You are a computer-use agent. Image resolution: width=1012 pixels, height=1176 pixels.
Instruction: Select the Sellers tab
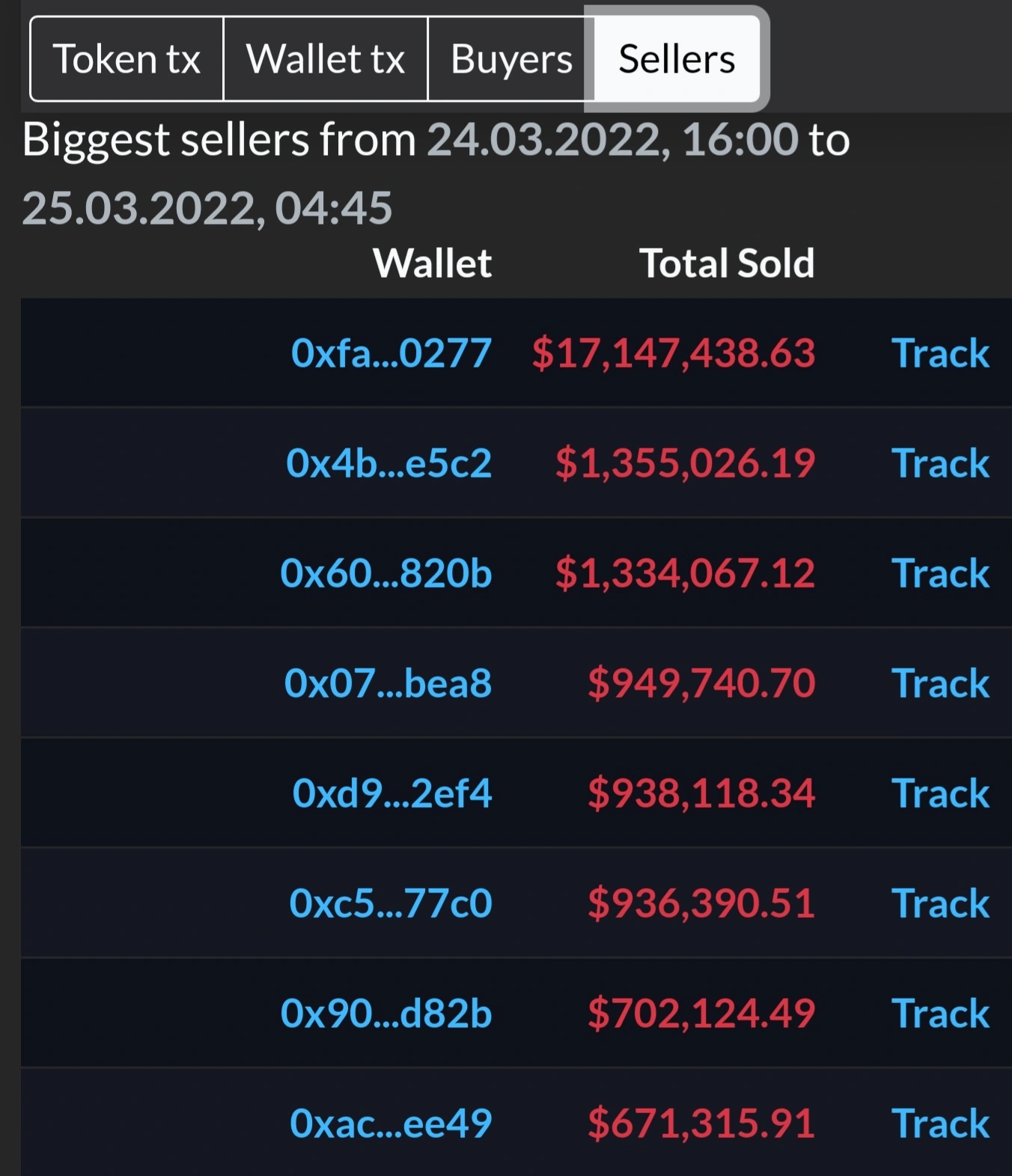coord(677,59)
